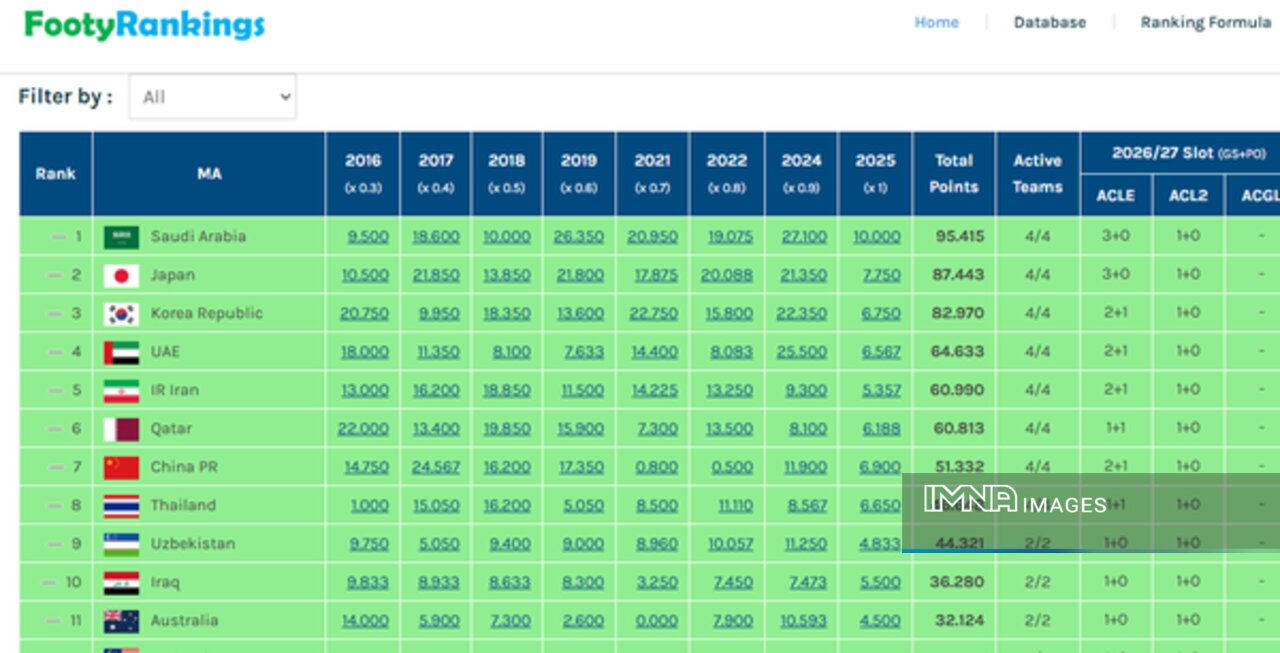Open the Home menu item
Screen dimensions: 1280x653
click(936, 22)
